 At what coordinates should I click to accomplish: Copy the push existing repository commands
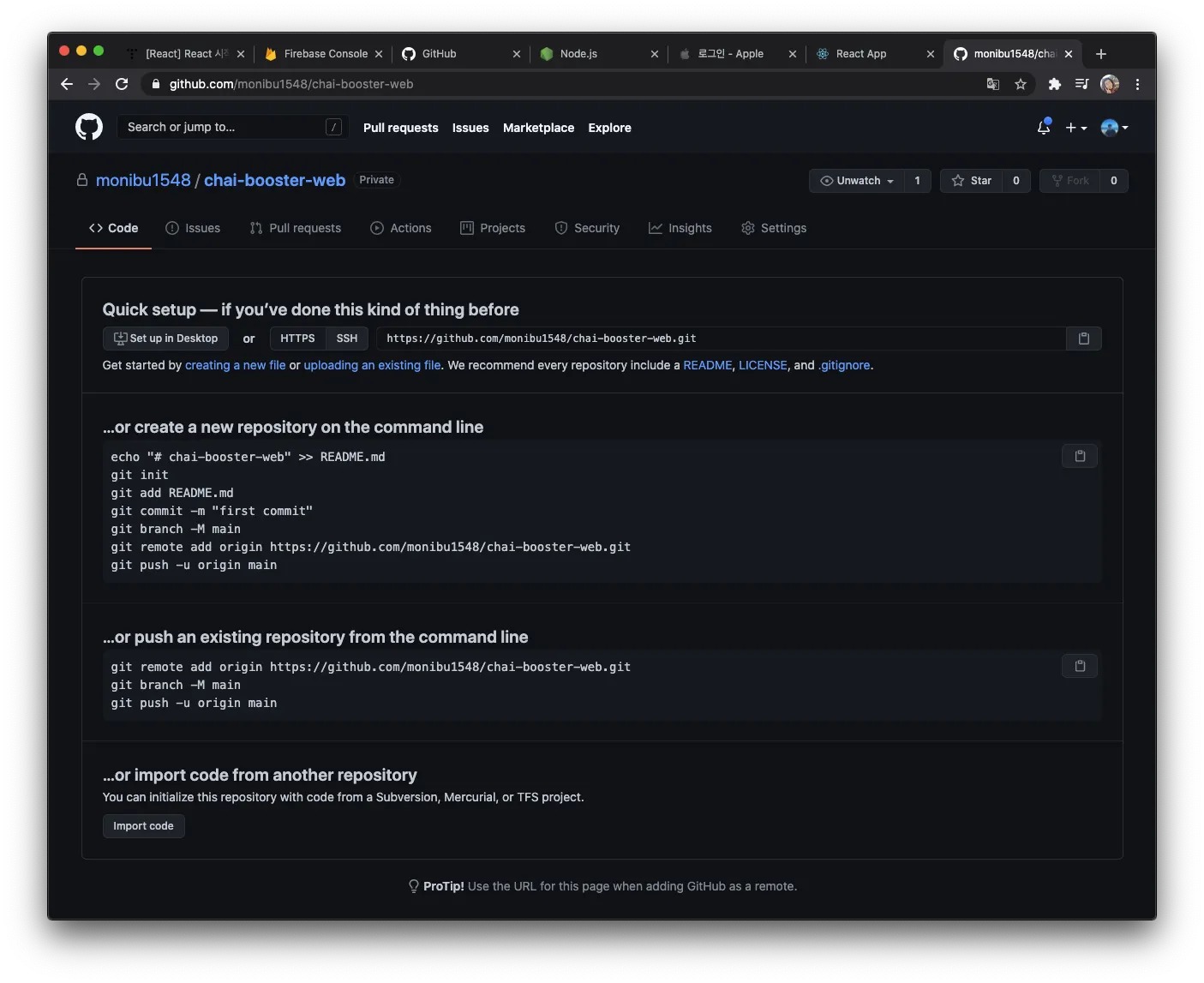[x=1080, y=666]
